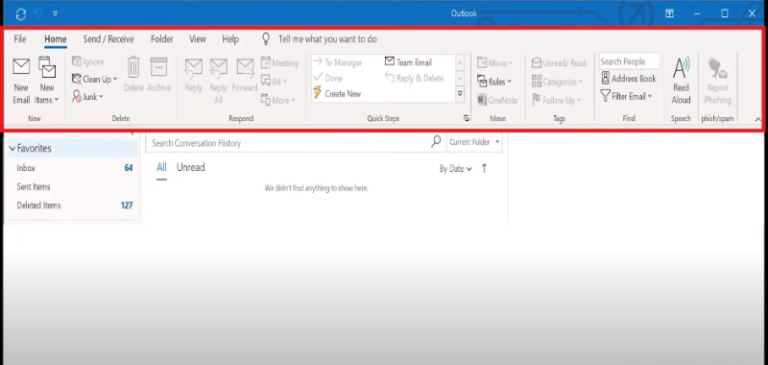Toggle Unread/Read status
The image size is (768, 365).
click(x=559, y=63)
